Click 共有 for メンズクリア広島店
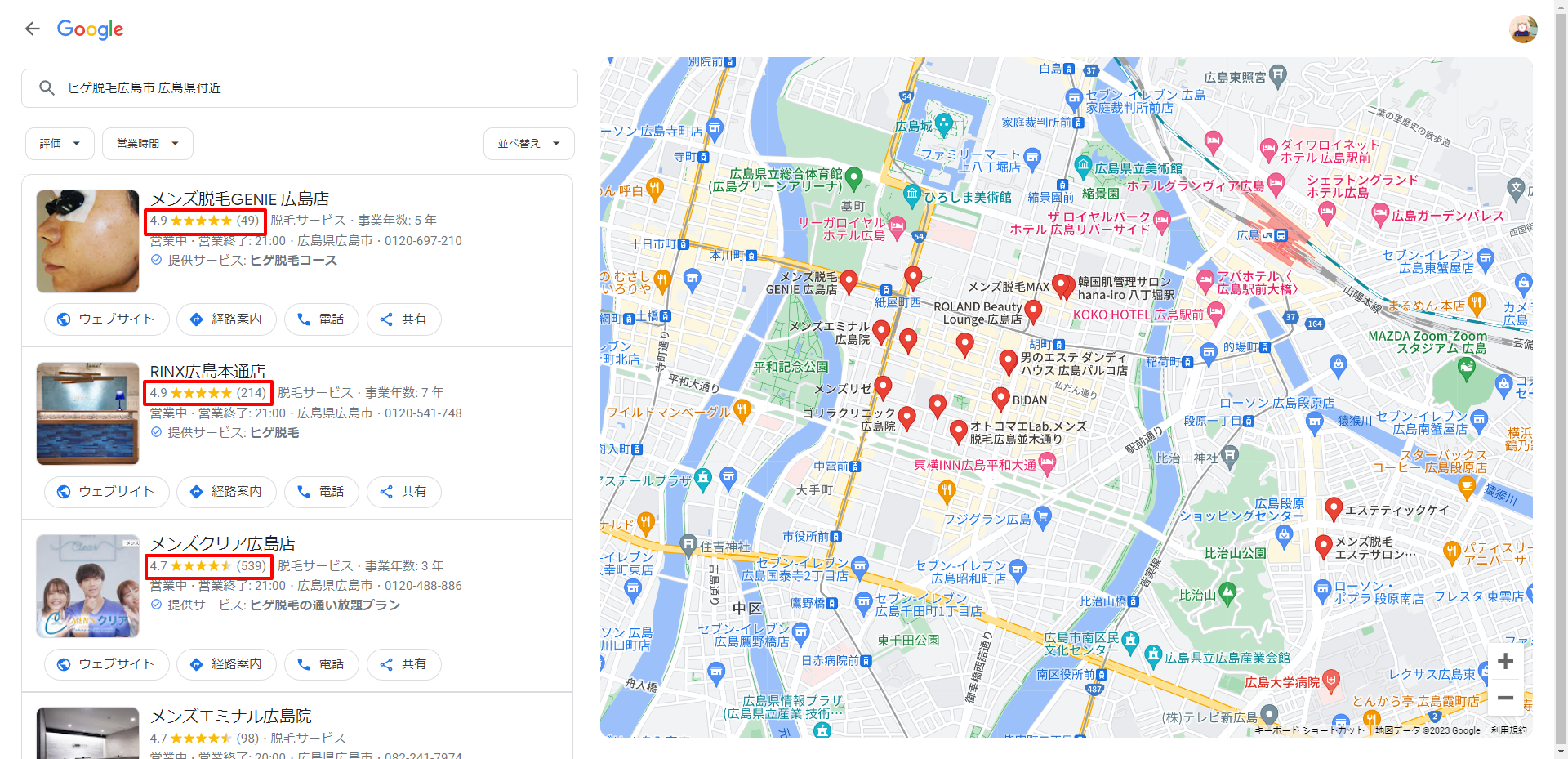Image resolution: width=1568 pixels, height=759 pixels. [x=403, y=664]
